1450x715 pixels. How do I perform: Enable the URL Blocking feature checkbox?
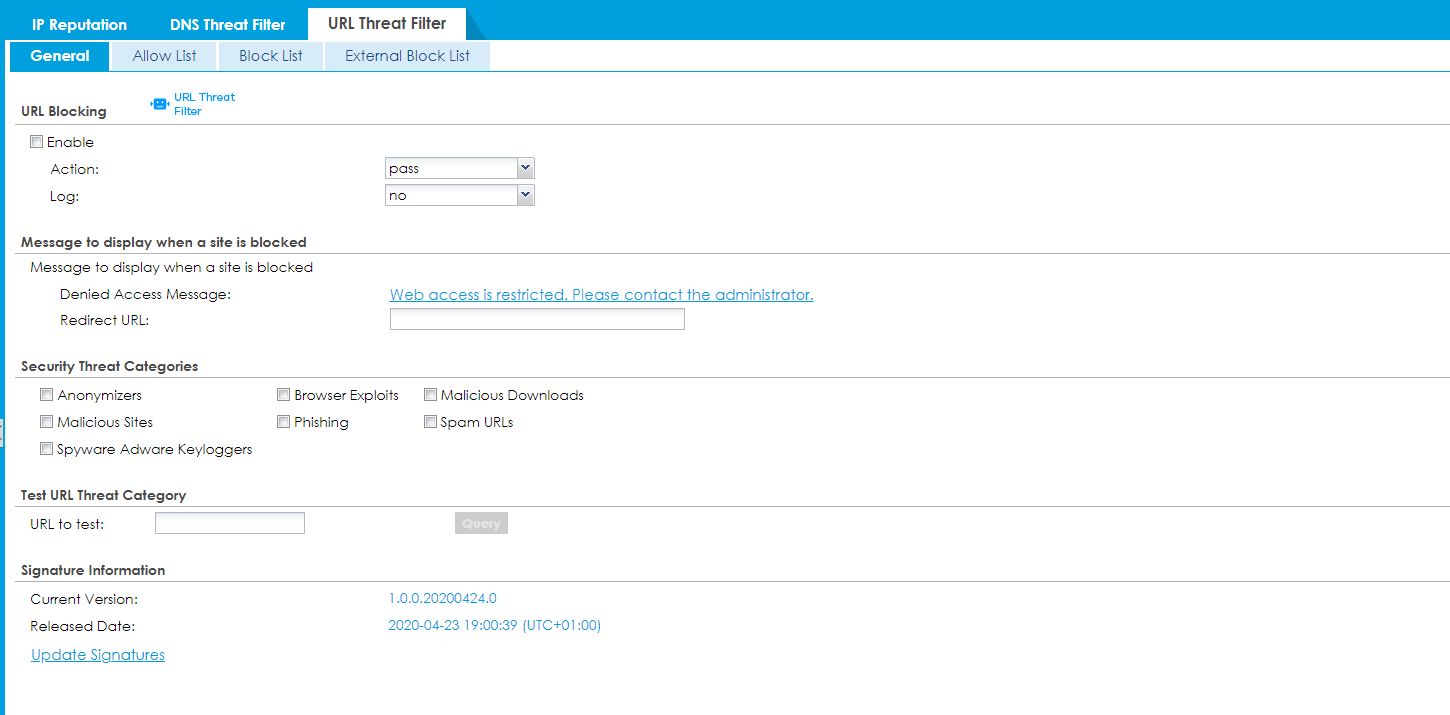pyautogui.click(x=36, y=141)
